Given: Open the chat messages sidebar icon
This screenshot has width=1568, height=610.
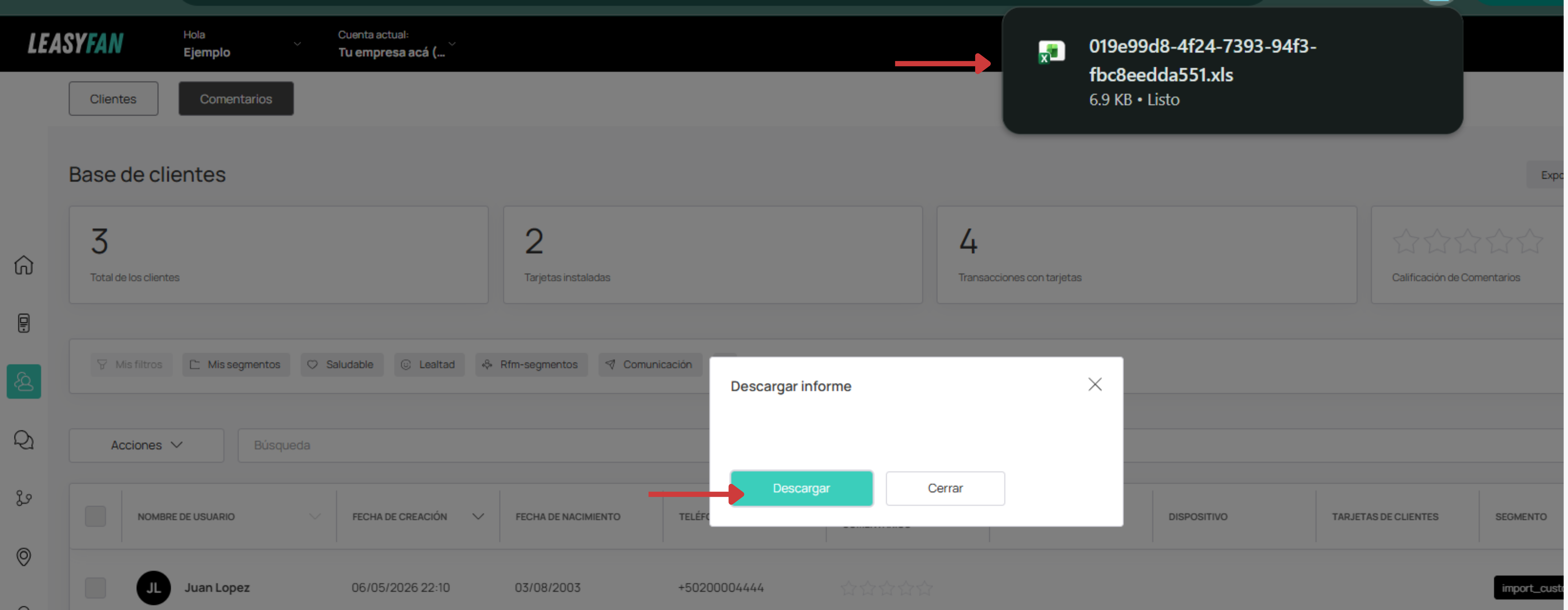Looking at the screenshot, I should [24, 440].
